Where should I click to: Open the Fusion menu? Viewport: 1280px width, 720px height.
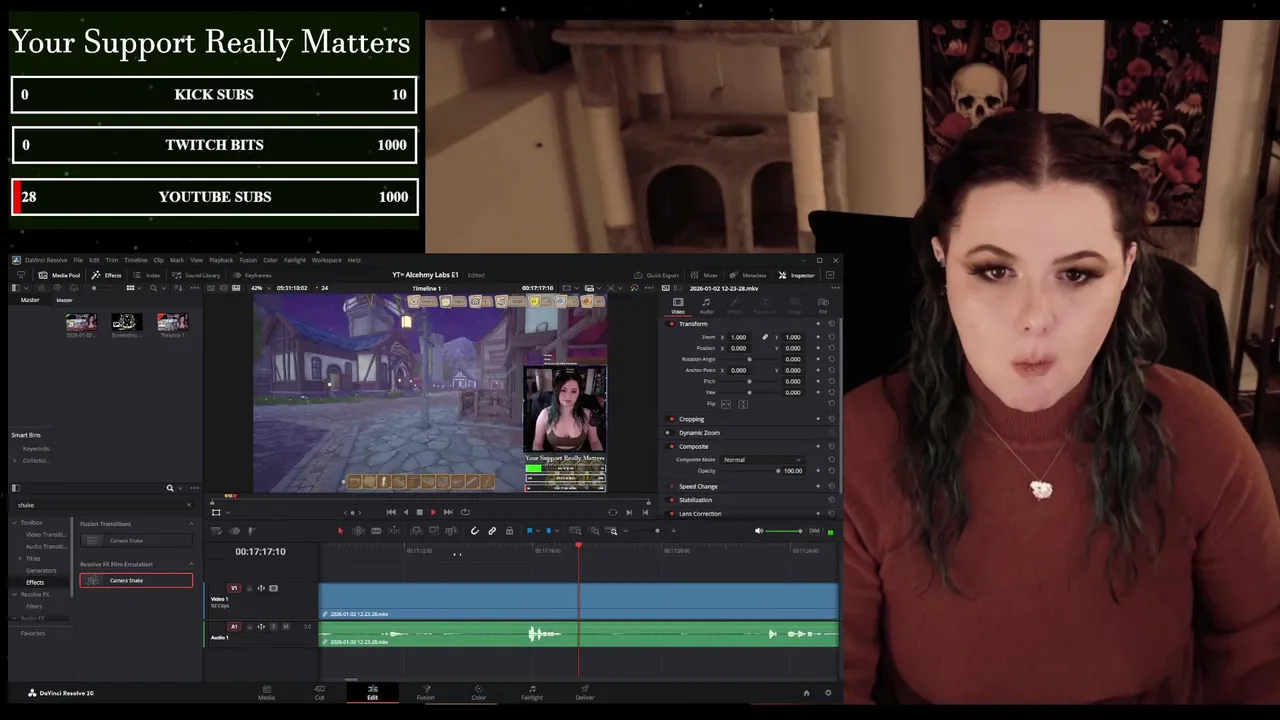tap(248, 260)
